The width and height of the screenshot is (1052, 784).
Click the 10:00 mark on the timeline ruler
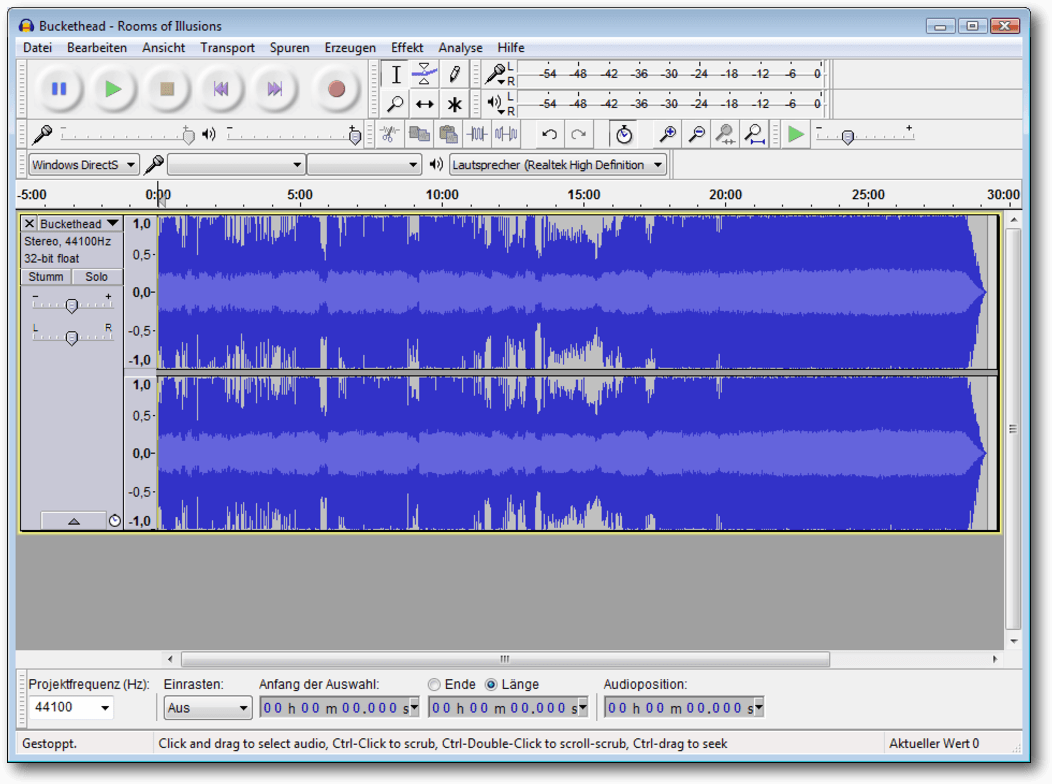pyautogui.click(x=442, y=194)
